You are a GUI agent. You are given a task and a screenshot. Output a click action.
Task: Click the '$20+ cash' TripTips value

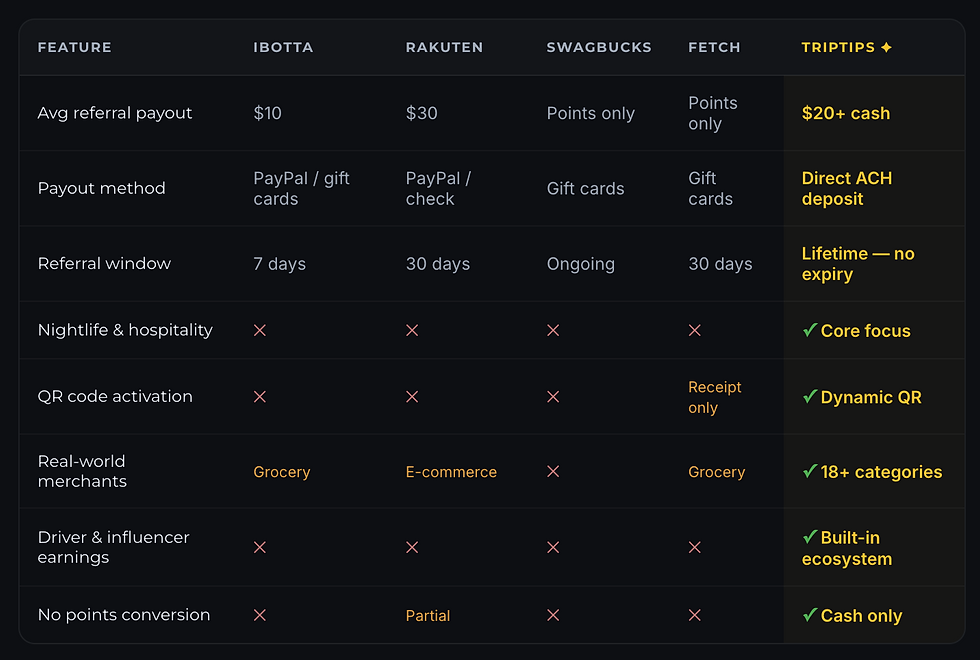pyautogui.click(x=846, y=113)
